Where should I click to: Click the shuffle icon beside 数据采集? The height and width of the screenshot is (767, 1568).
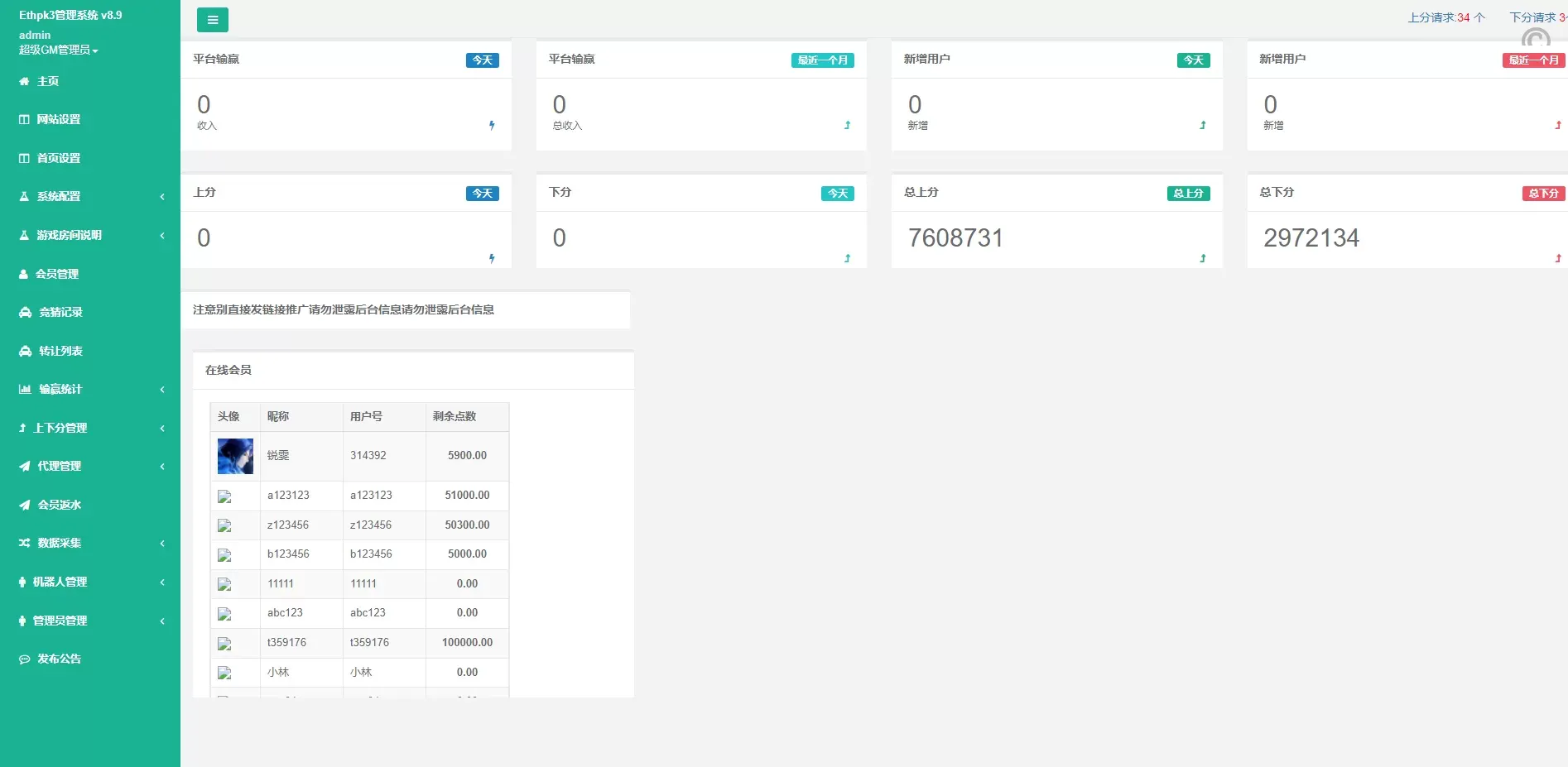25,544
